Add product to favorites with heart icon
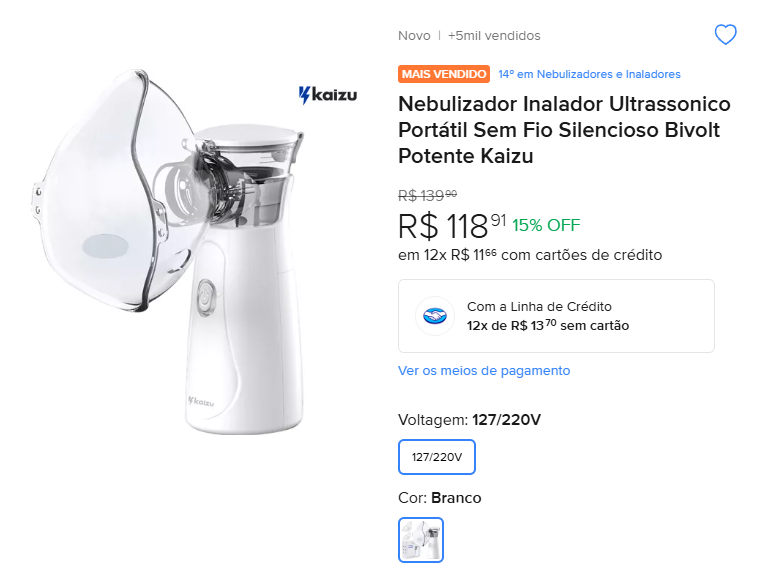 pos(725,35)
